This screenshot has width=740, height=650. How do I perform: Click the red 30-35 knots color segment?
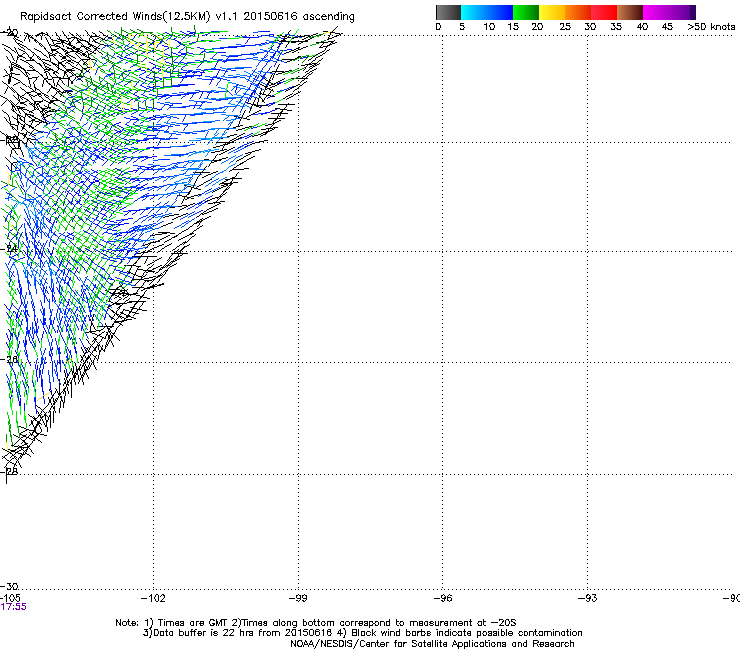(604, 12)
